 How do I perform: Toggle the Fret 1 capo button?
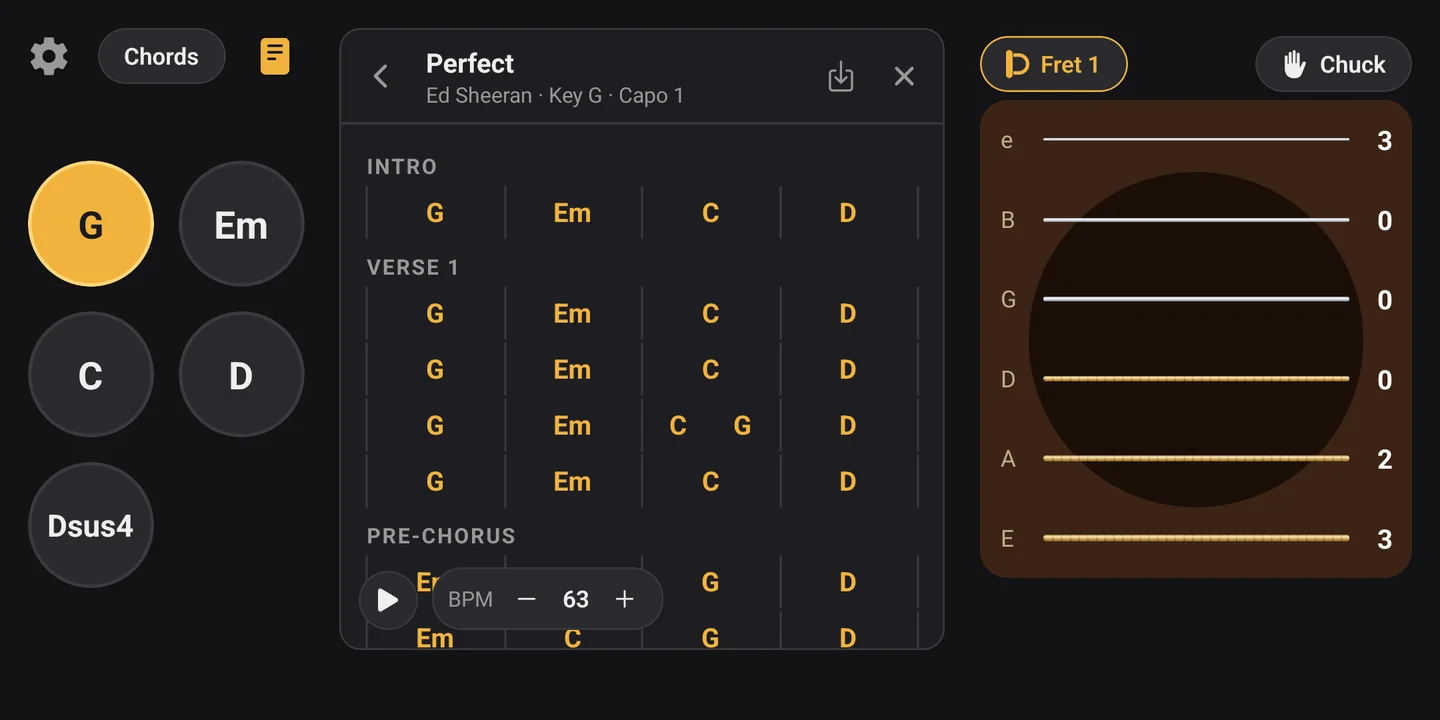(1054, 65)
